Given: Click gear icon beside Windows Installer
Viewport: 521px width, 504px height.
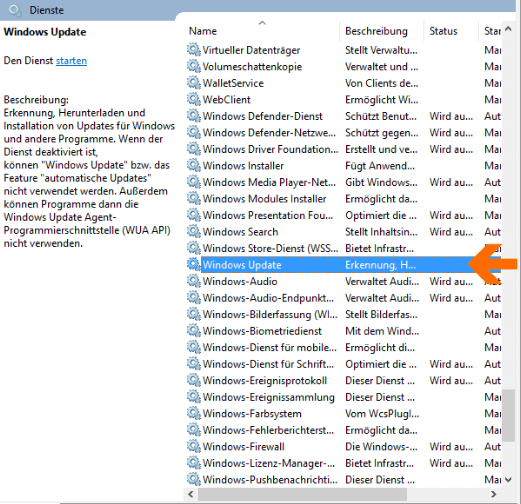Looking at the screenshot, I should [x=193, y=165].
